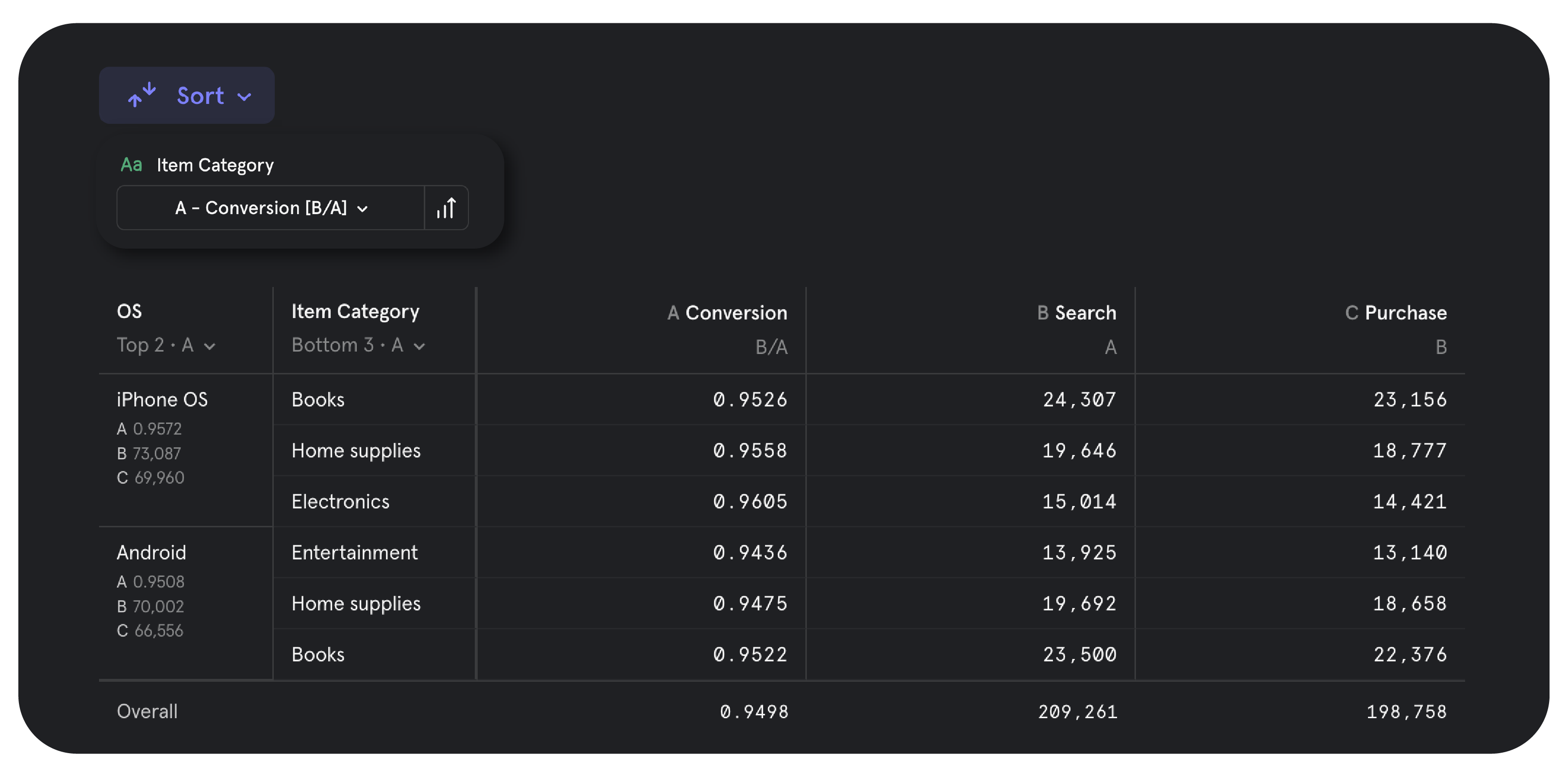Image resolution: width=1568 pixels, height=775 pixels.
Task: Open the Sort dropdown menu
Action: coord(201,95)
